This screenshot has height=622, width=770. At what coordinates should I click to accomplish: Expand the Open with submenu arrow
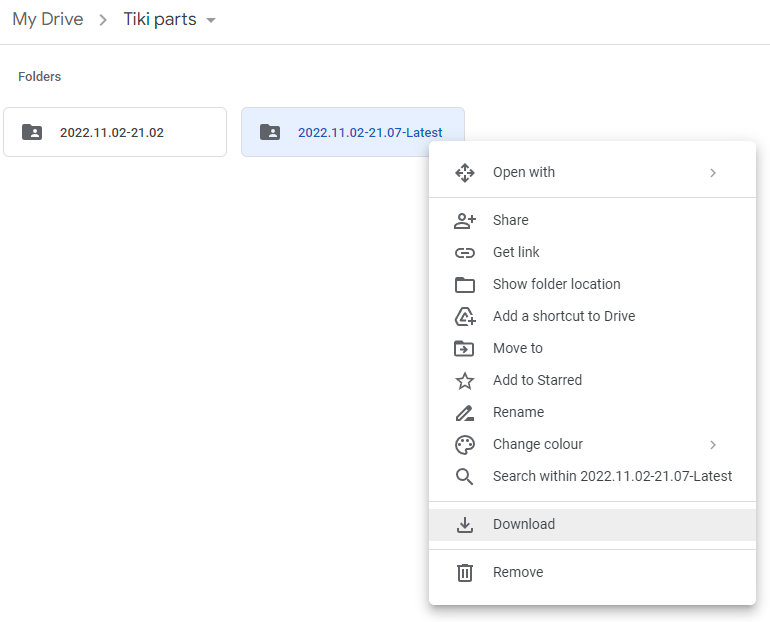pos(713,173)
